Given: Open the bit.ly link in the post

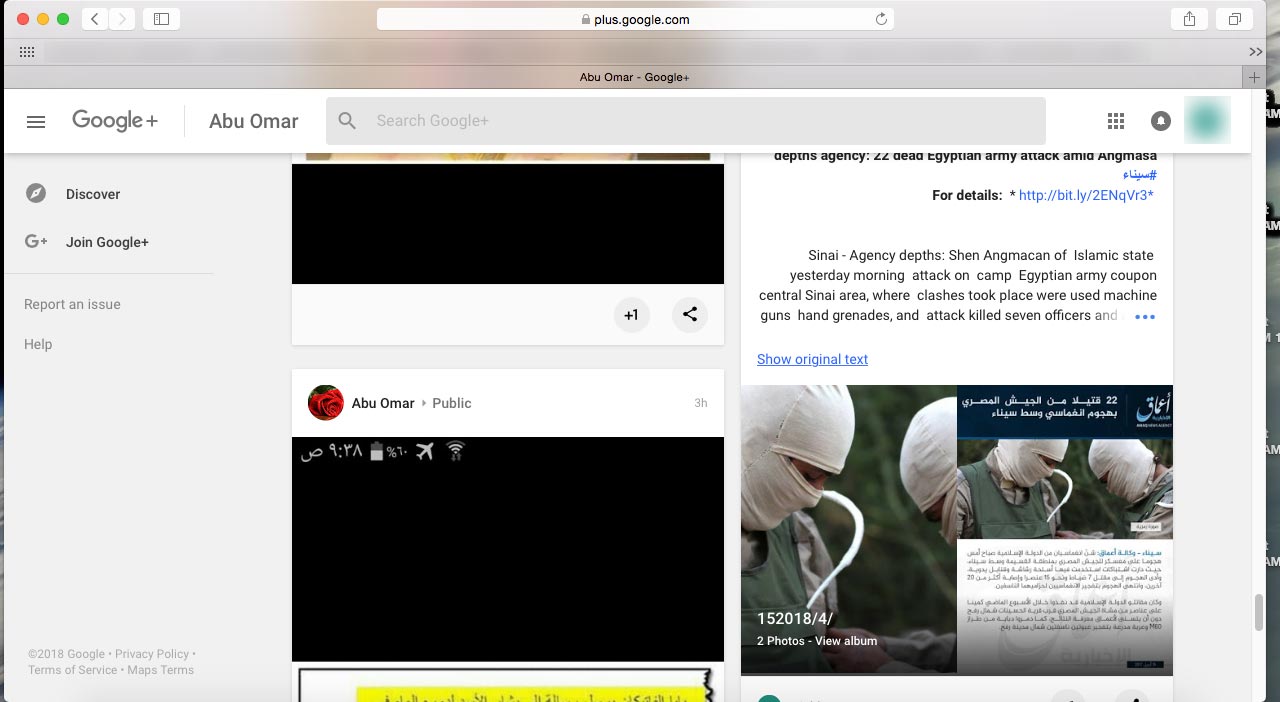Looking at the screenshot, I should click(x=1085, y=195).
